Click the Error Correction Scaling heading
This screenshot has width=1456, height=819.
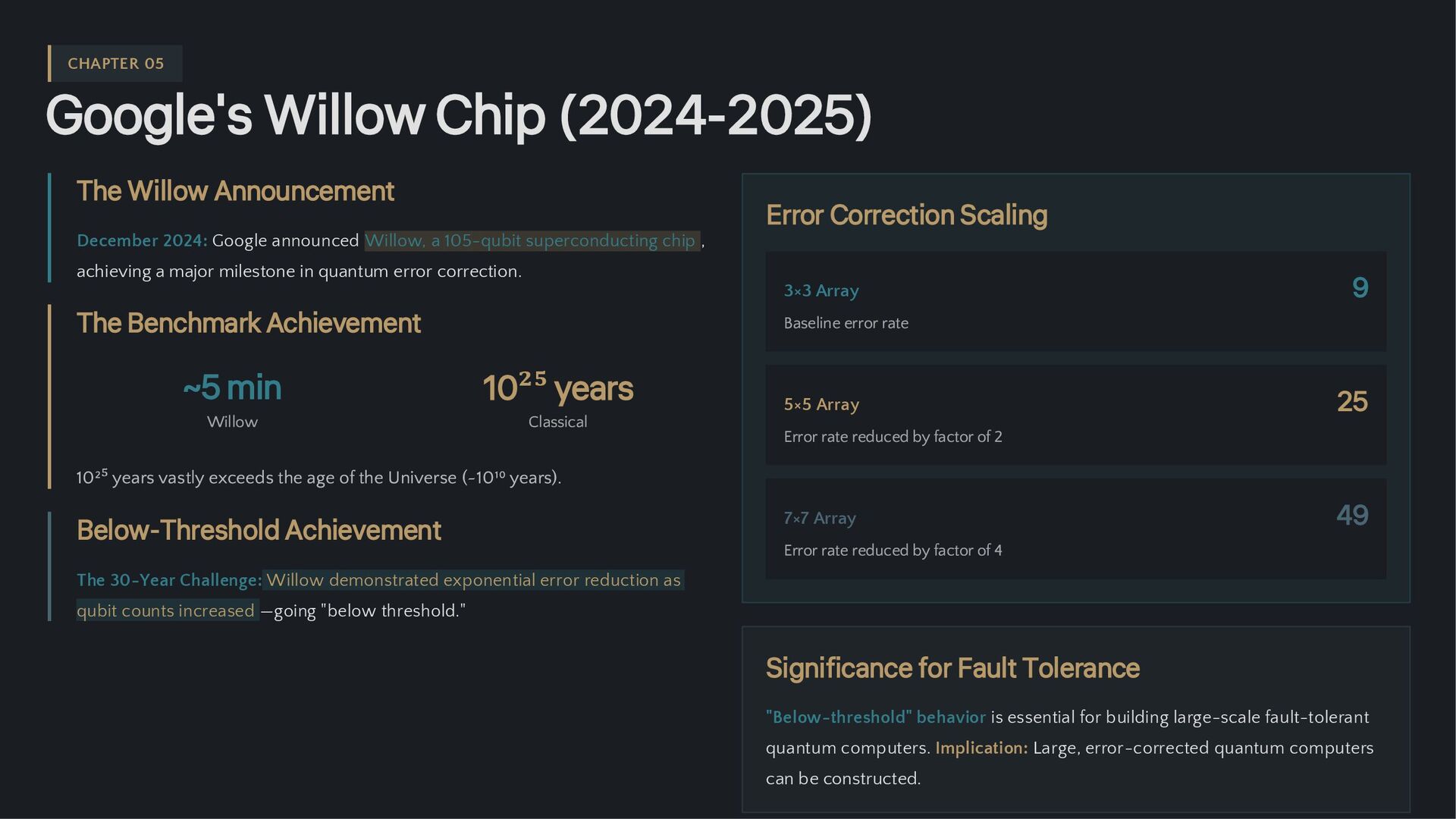pyautogui.click(x=906, y=215)
